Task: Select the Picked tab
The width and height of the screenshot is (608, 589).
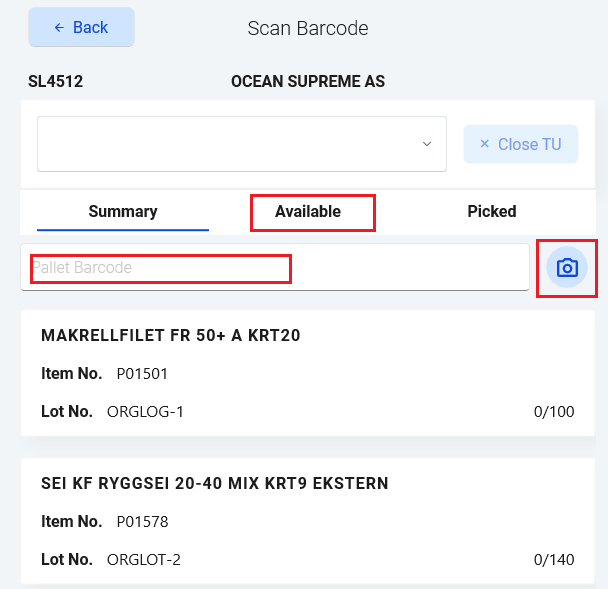Action: tap(492, 211)
